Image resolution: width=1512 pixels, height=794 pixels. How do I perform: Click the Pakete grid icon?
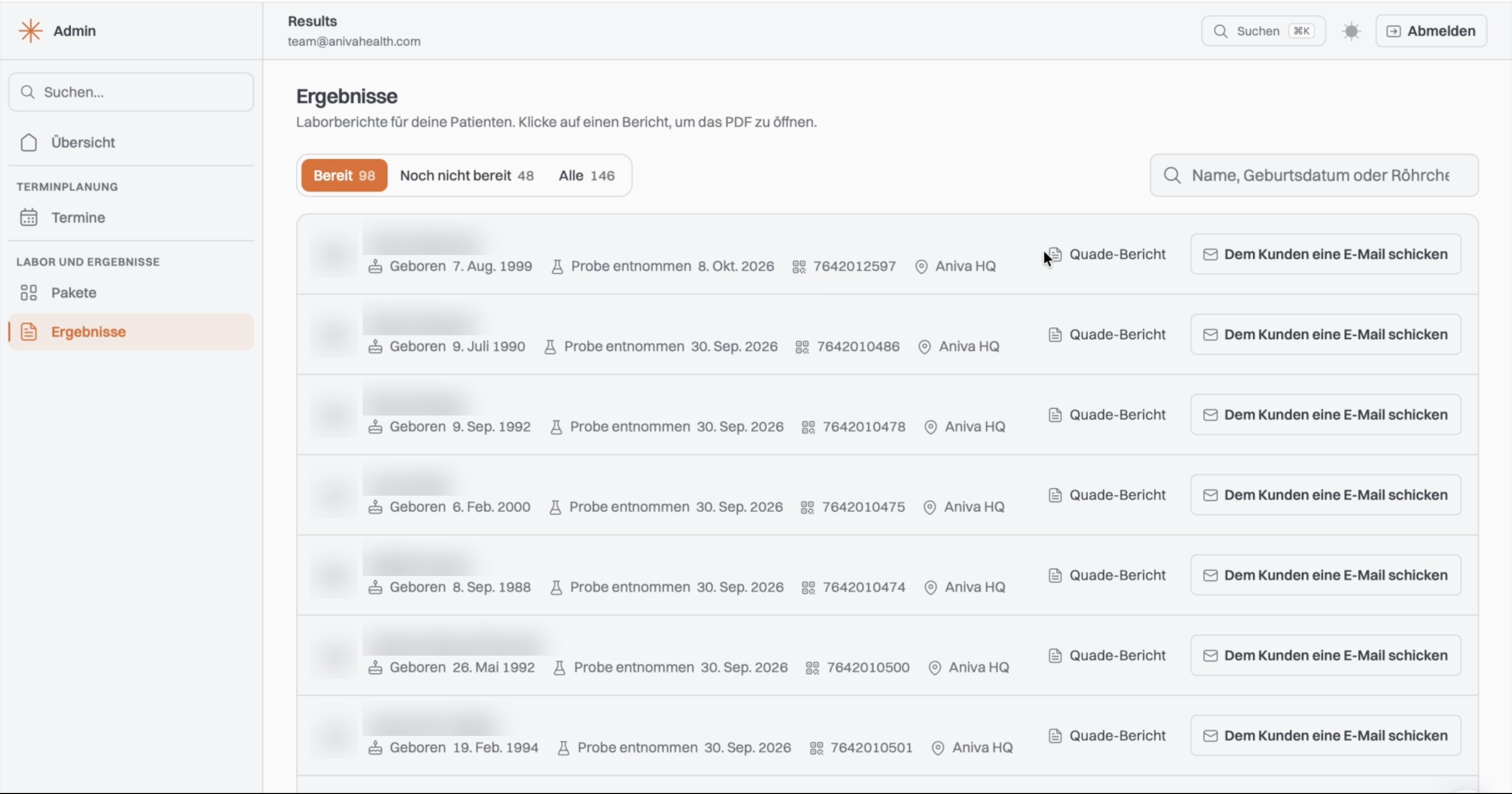coord(29,293)
